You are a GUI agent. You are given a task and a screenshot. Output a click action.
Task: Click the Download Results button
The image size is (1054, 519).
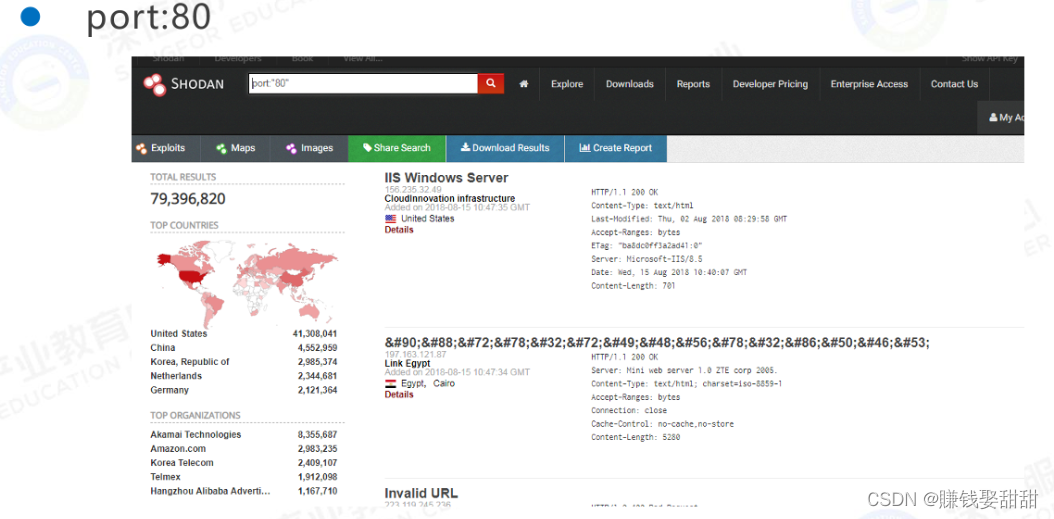point(505,148)
